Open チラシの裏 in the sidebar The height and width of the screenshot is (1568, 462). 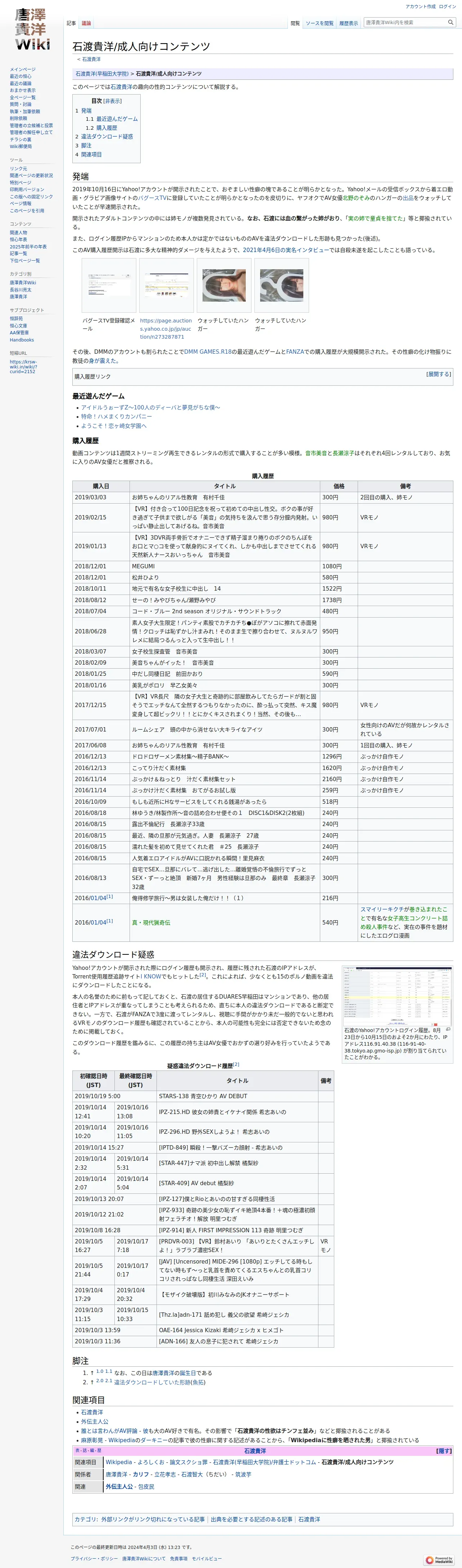(21, 139)
